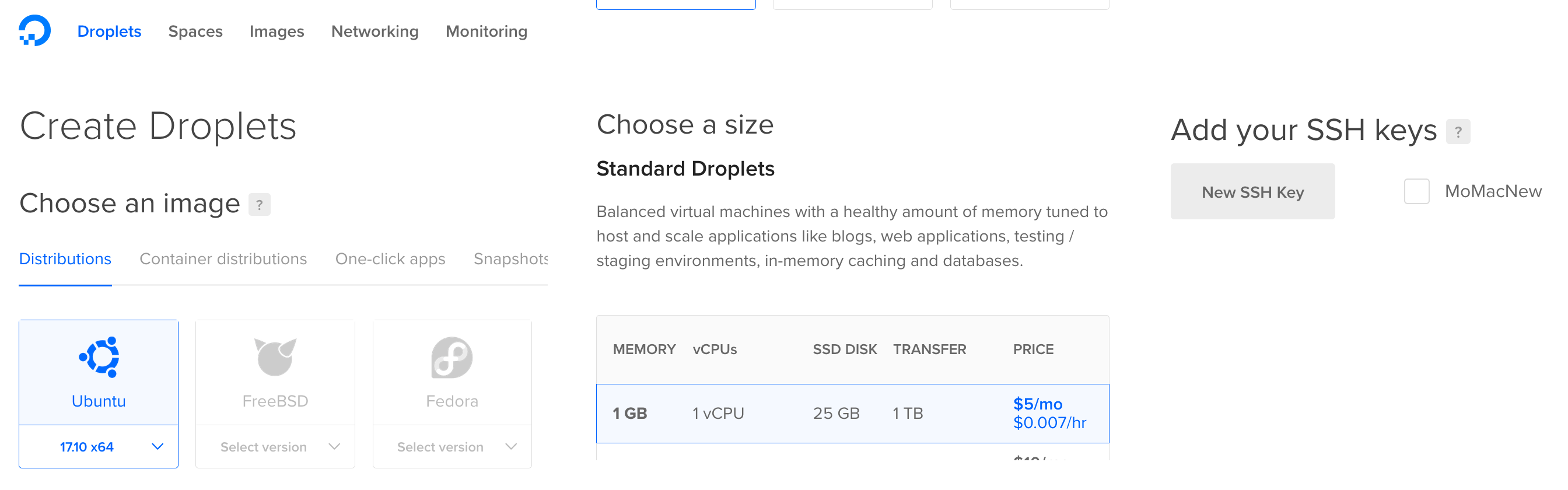Open Fedora Select version dropdown
The width and height of the screenshot is (1568, 490).
click(x=452, y=447)
